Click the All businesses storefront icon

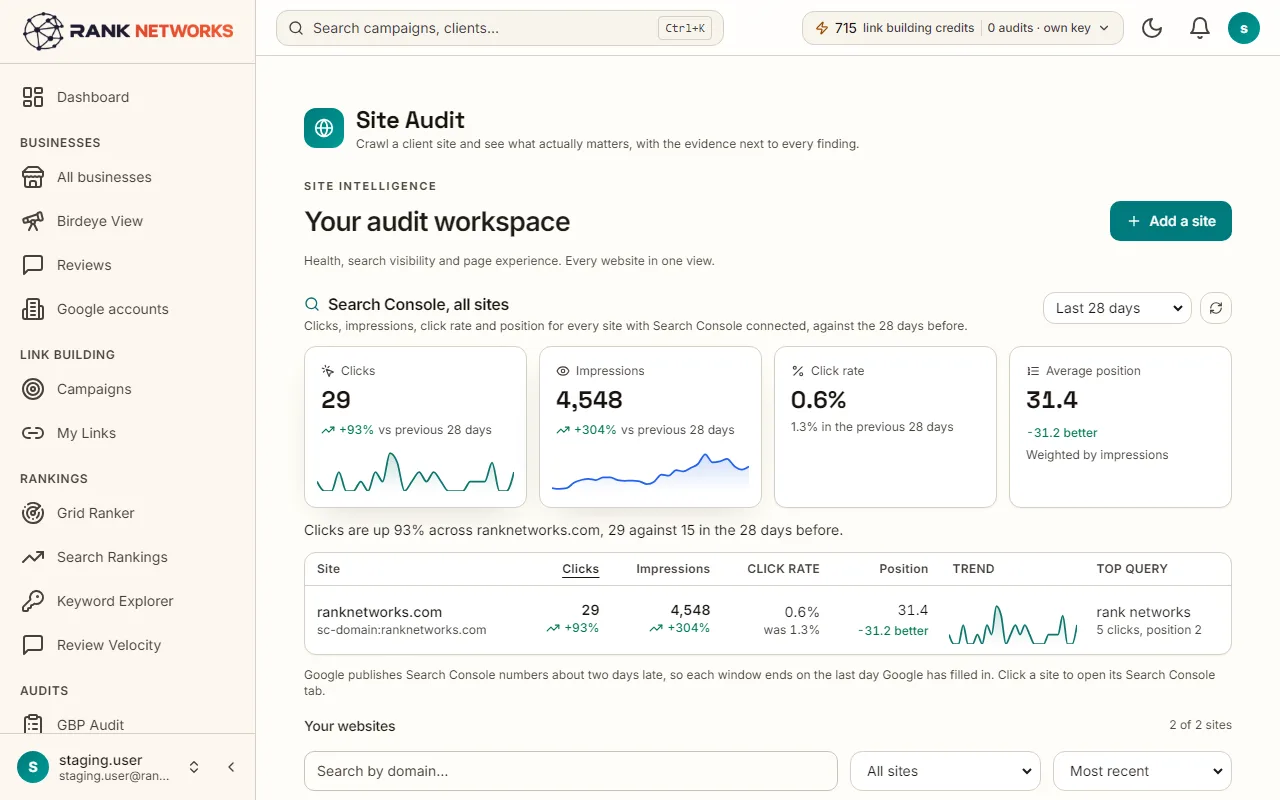point(33,177)
